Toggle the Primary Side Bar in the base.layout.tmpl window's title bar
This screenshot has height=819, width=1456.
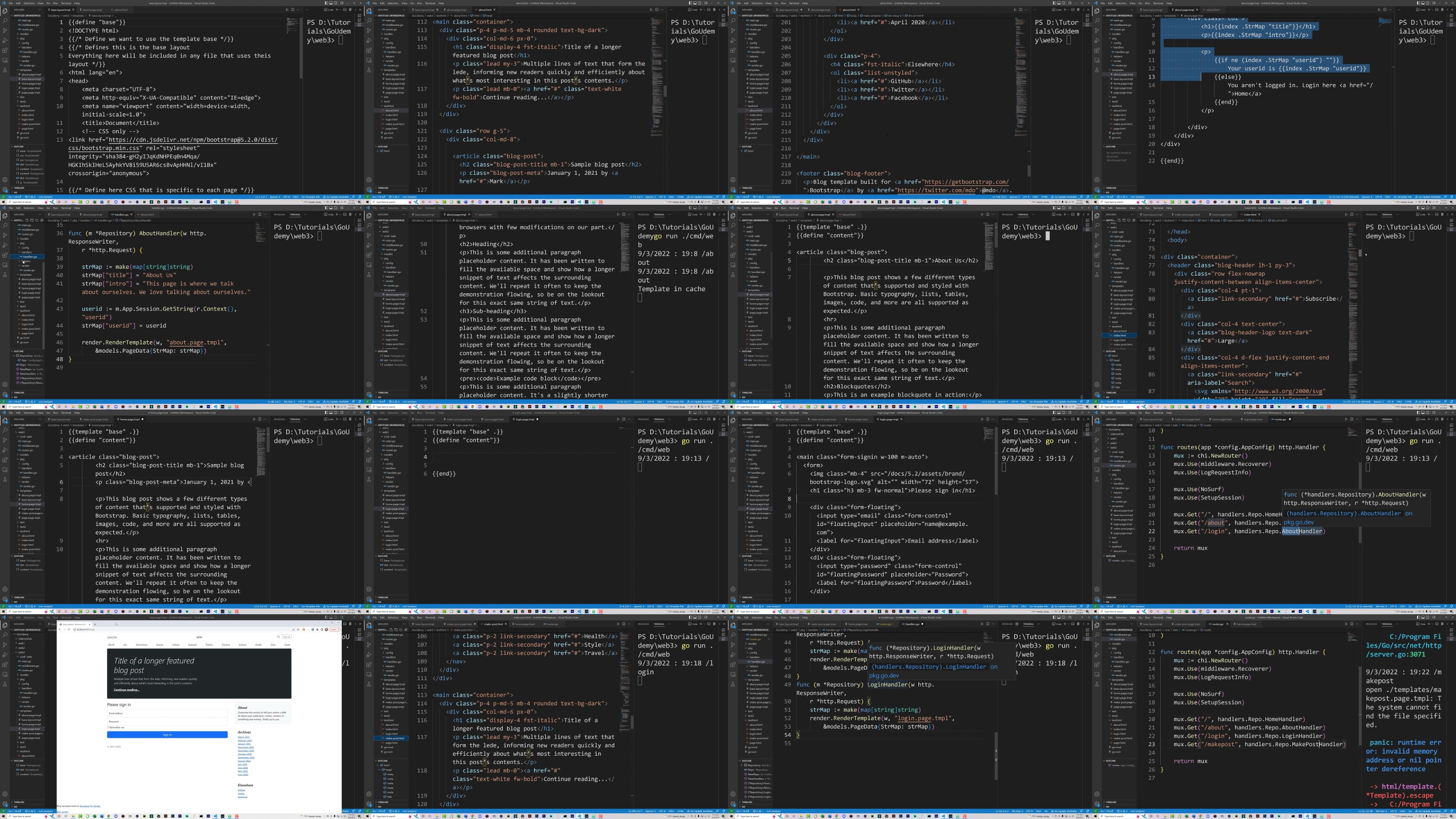(x=327, y=3)
